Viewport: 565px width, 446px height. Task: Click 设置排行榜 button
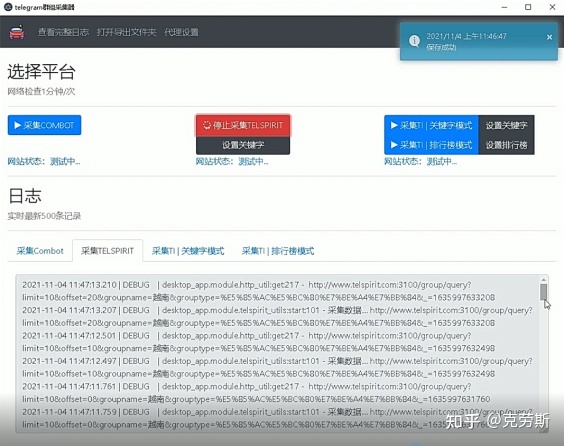[x=506, y=145]
